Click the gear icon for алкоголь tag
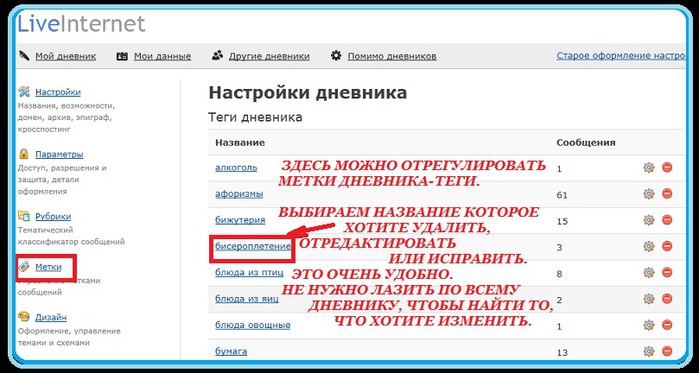This screenshot has height=373, width=699. coord(649,168)
